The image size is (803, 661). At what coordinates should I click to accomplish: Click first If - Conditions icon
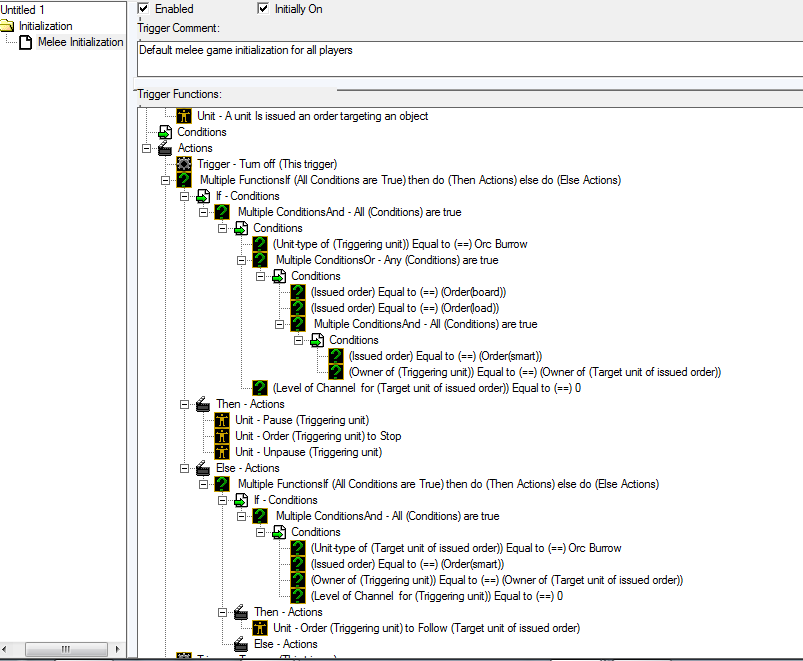[x=203, y=196]
